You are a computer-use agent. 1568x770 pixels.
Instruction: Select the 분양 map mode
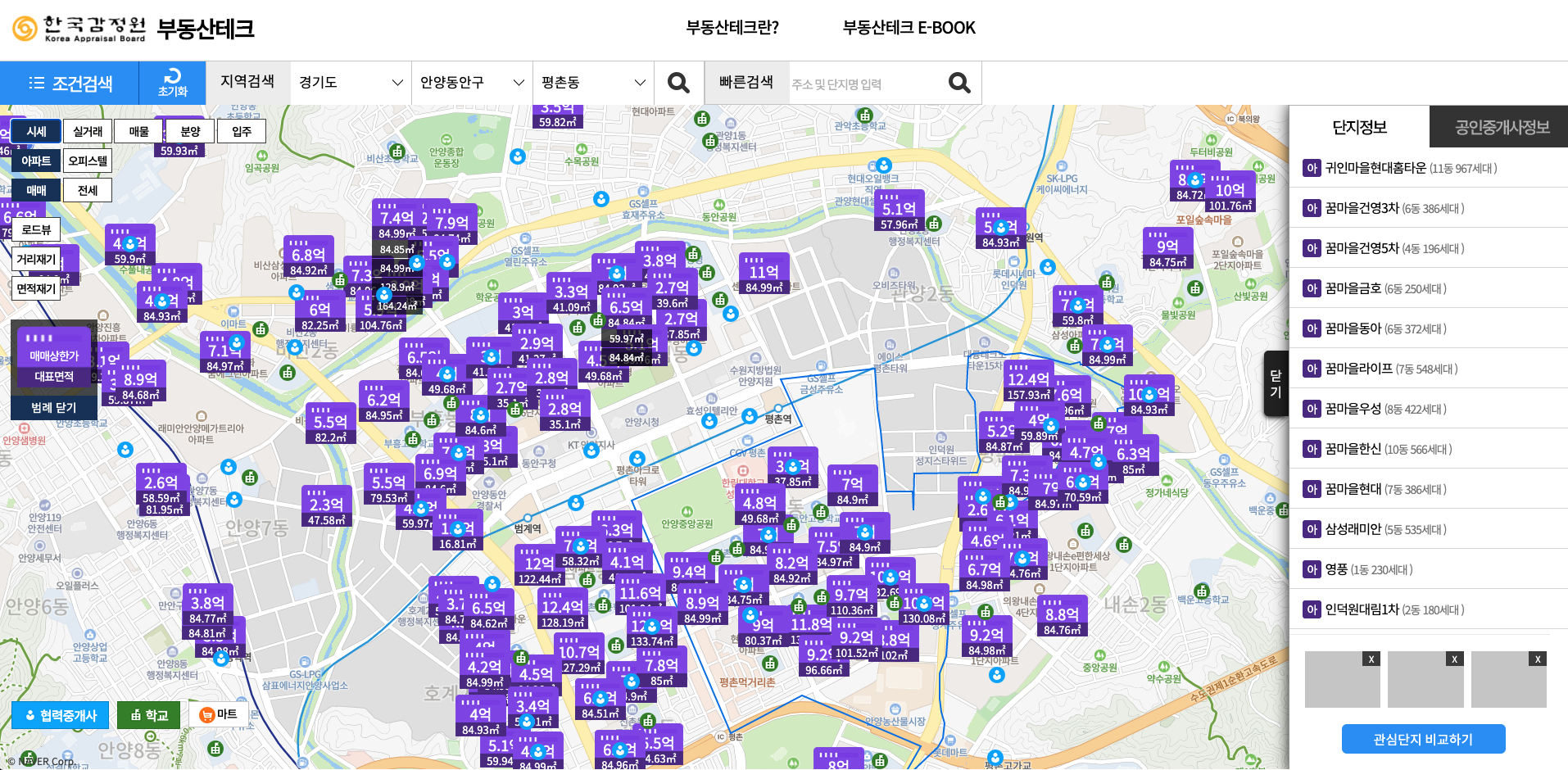pyautogui.click(x=190, y=131)
